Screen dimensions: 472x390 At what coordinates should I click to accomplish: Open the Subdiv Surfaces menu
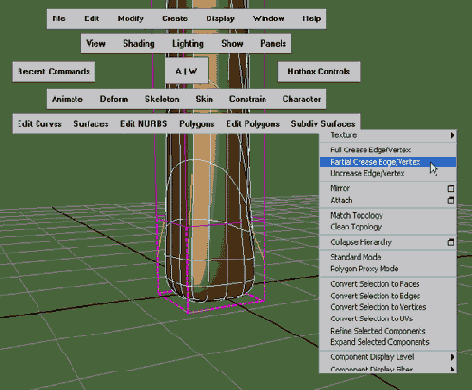coord(323,124)
